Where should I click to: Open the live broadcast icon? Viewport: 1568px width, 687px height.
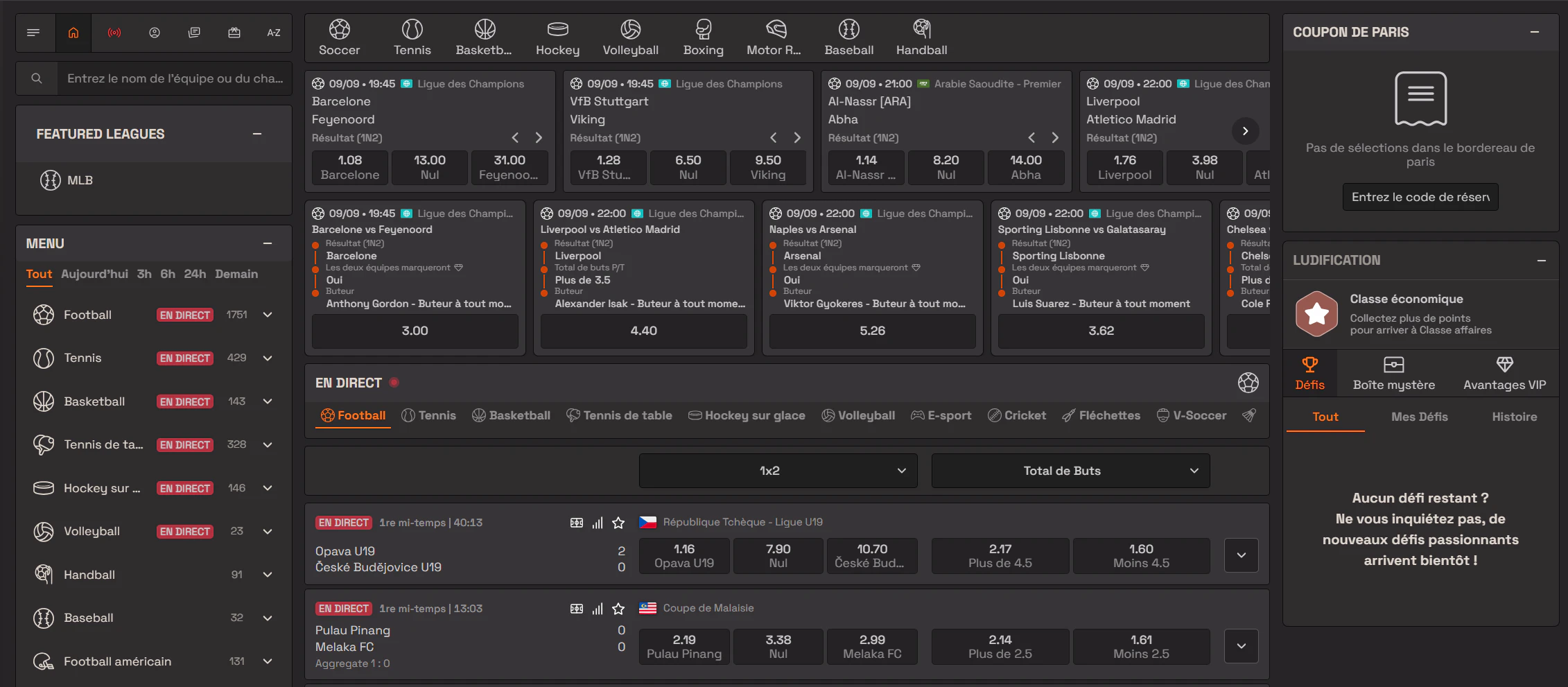click(114, 33)
